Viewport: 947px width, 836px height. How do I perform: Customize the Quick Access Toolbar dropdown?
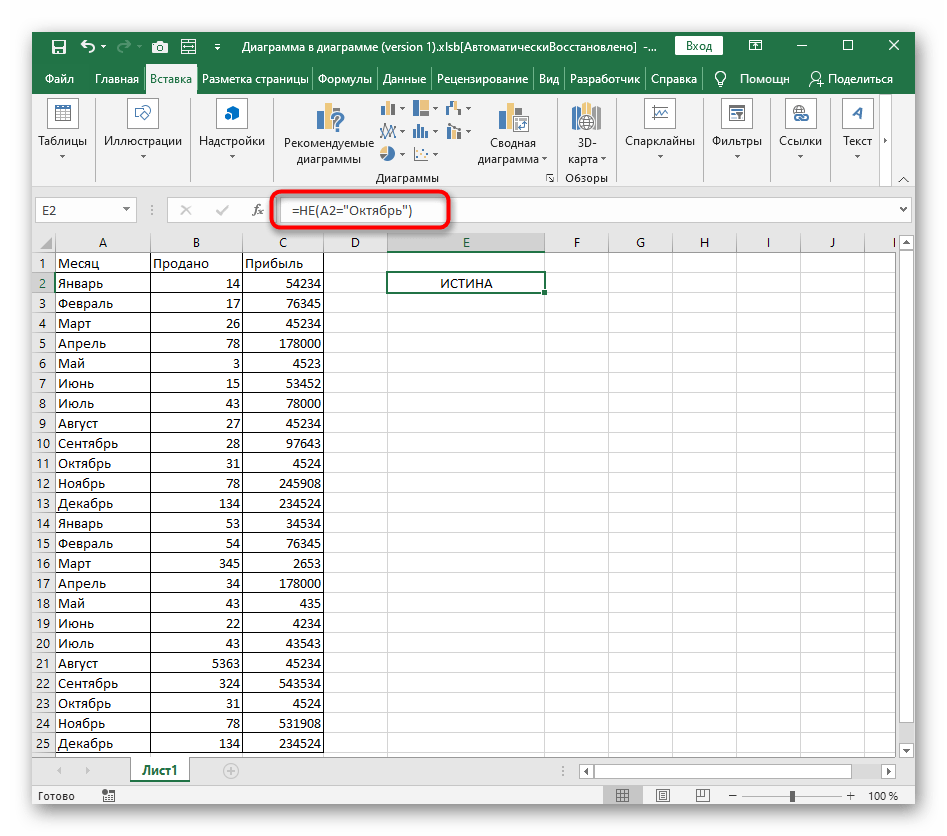[x=217, y=47]
